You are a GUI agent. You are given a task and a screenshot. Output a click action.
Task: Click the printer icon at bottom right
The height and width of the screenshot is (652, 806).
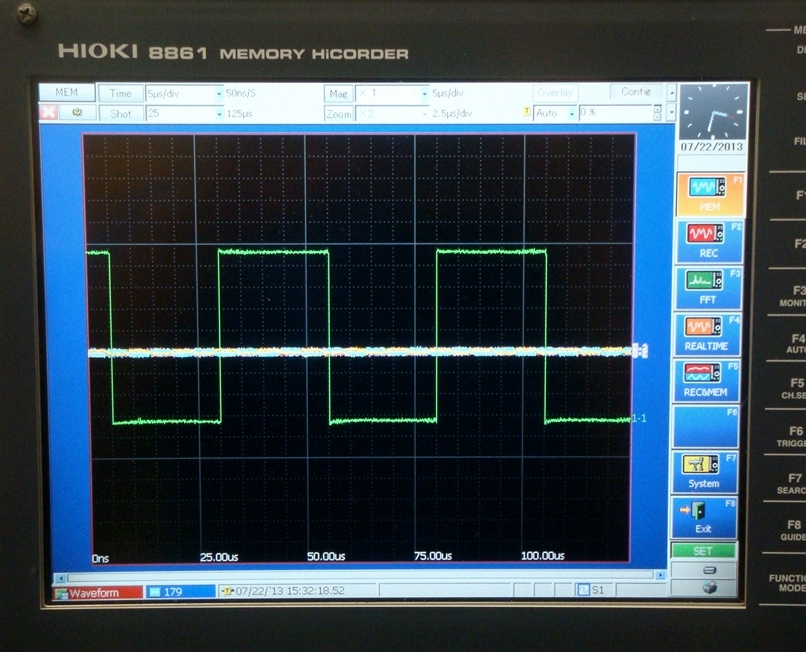click(709, 587)
